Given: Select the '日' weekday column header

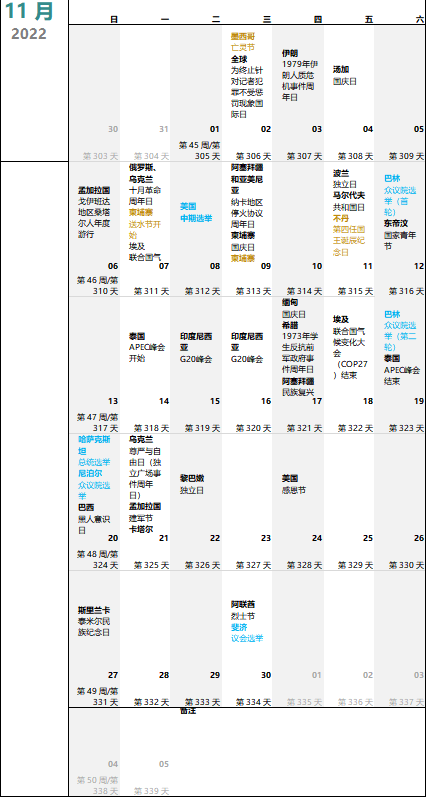Looking at the screenshot, I should [x=115, y=20].
